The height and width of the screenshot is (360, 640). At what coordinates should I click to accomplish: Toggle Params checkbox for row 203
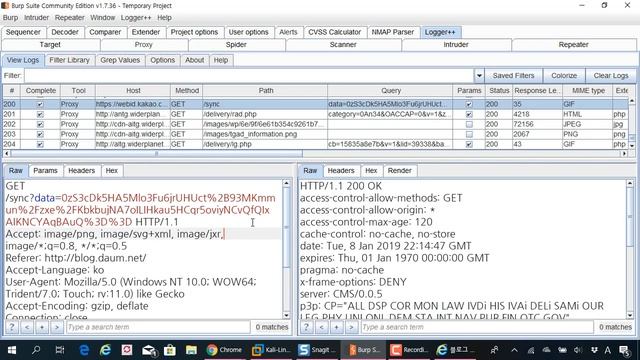click(469, 134)
